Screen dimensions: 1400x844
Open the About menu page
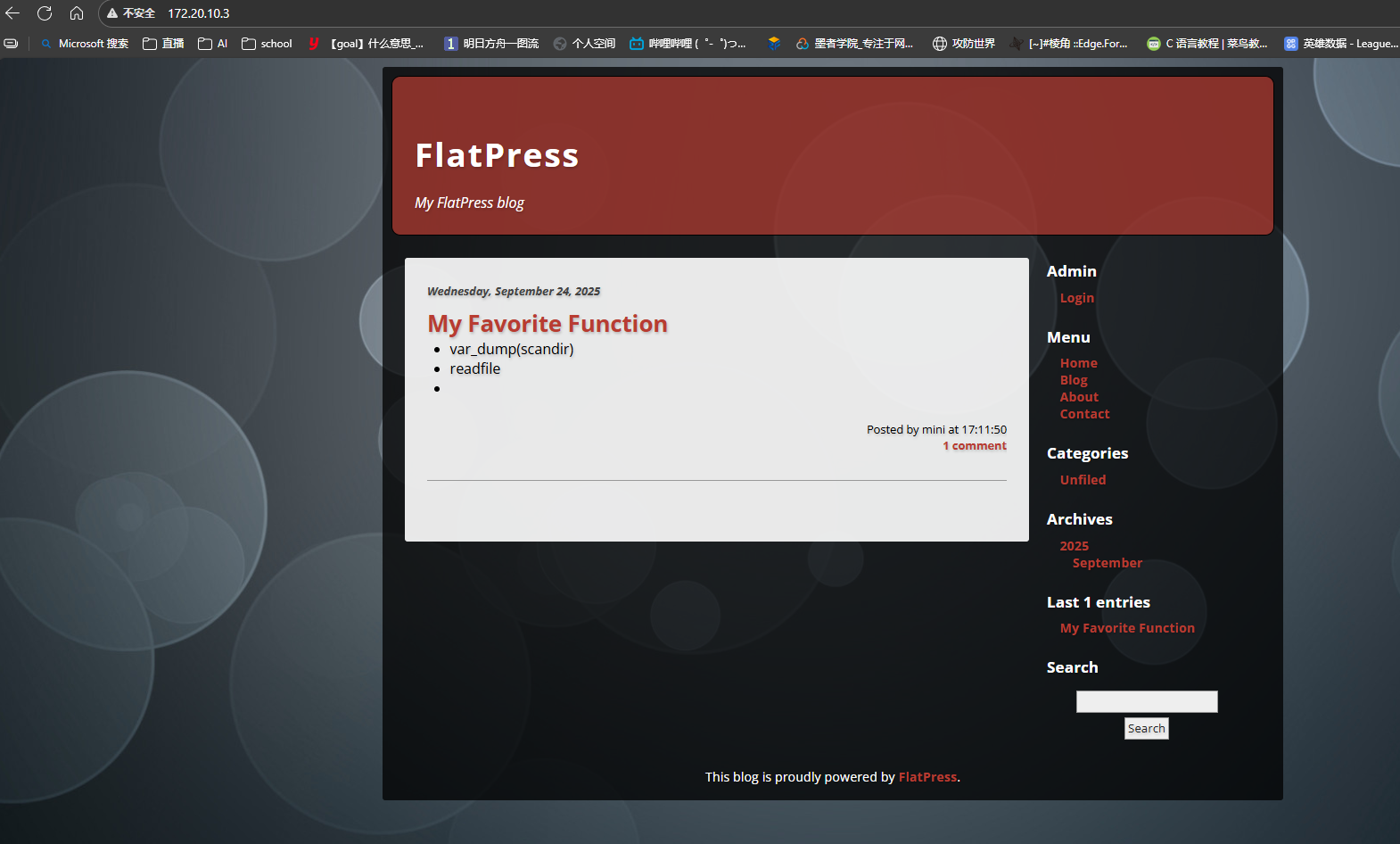(x=1079, y=397)
